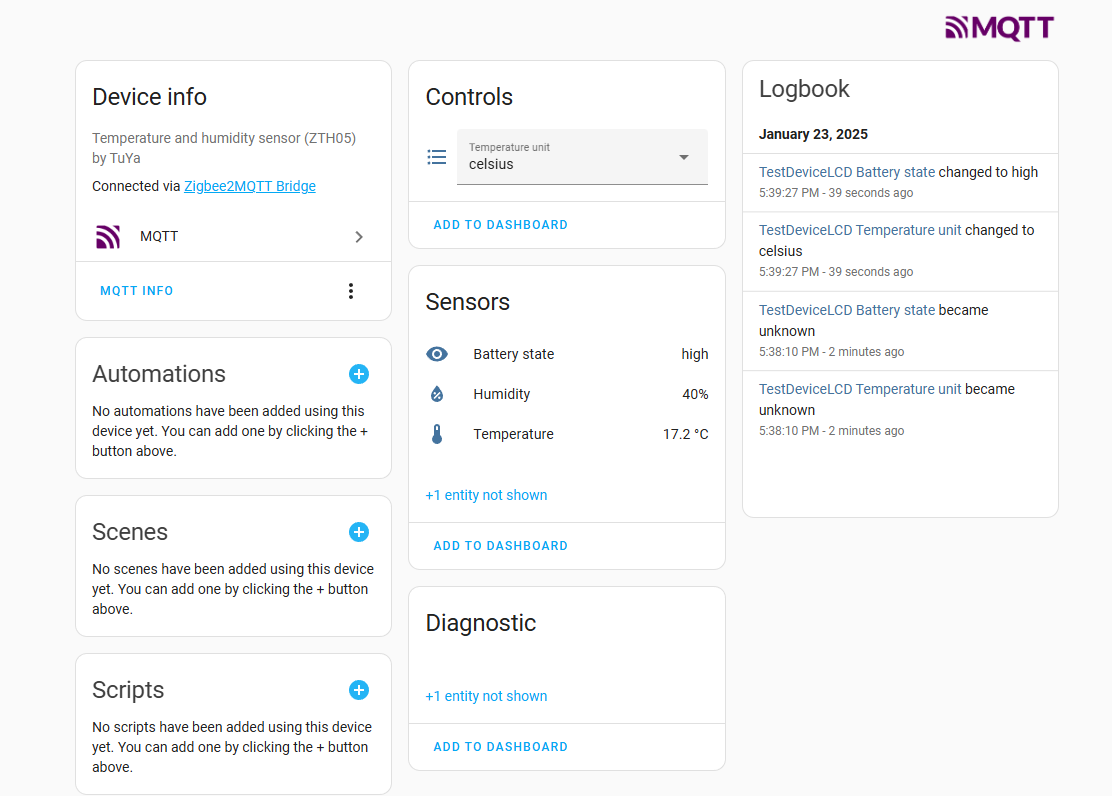Click ADD TO DASHBOARD in Sensors card
The image size is (1112, 796).
(x=500, y=546)
